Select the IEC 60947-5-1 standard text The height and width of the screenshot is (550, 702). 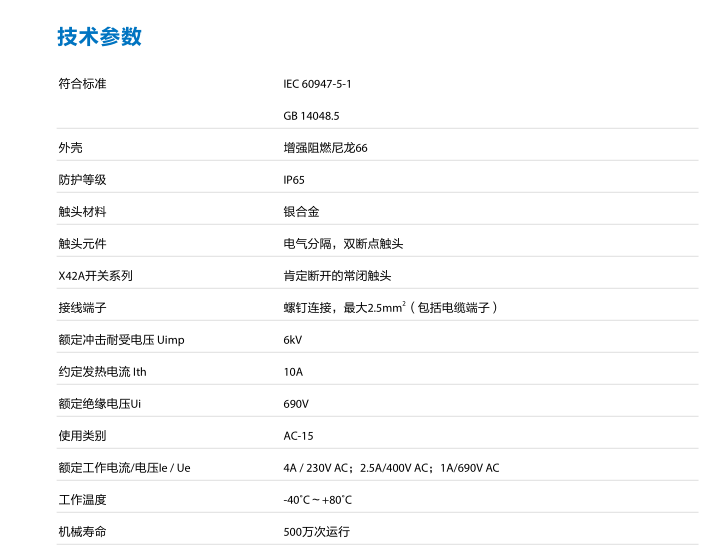click(x=317, y=84)
